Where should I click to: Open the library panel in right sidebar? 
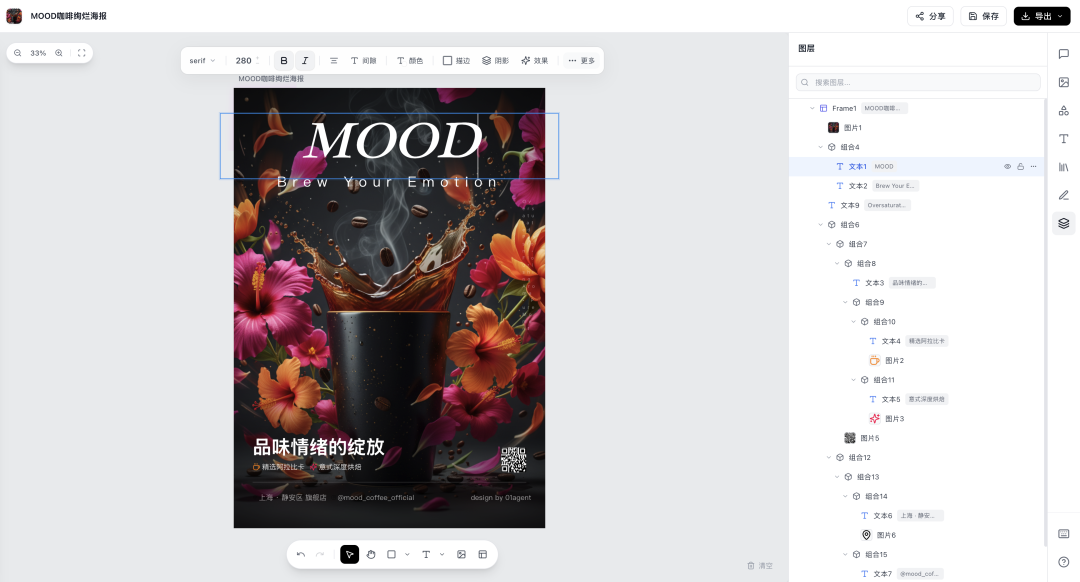pos(1063,167)
